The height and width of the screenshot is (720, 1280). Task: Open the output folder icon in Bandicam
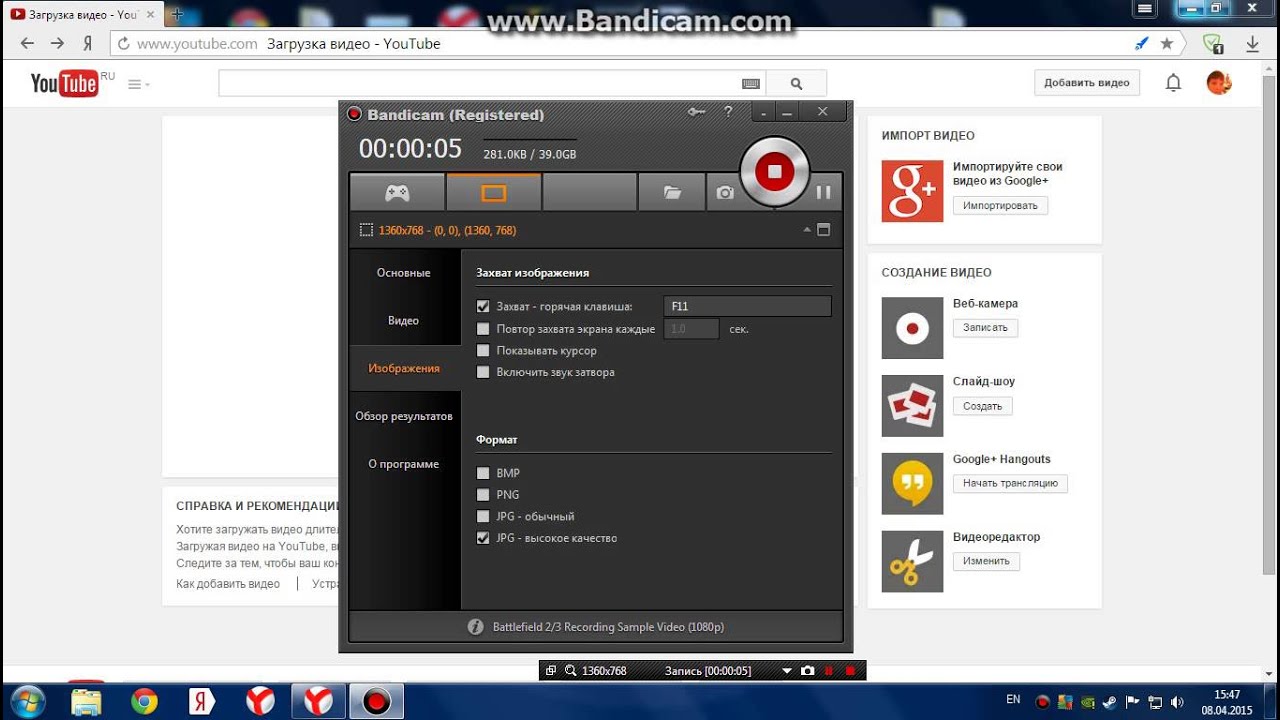click(x=672, y=193)
